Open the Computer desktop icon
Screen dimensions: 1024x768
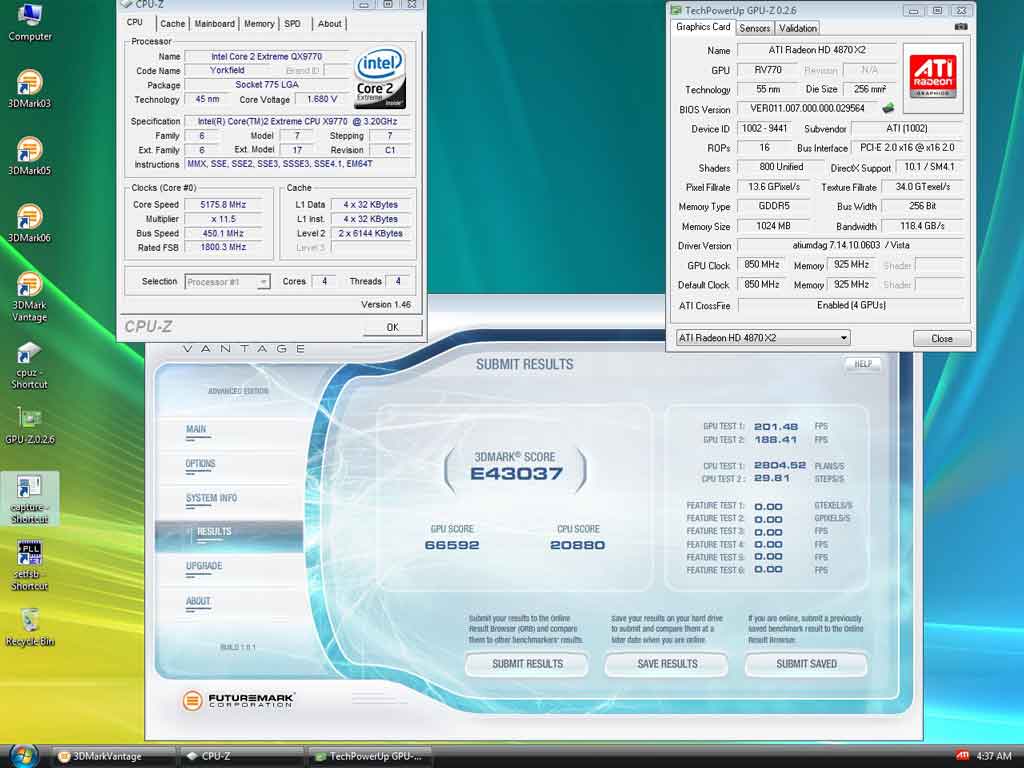(29, 21)
